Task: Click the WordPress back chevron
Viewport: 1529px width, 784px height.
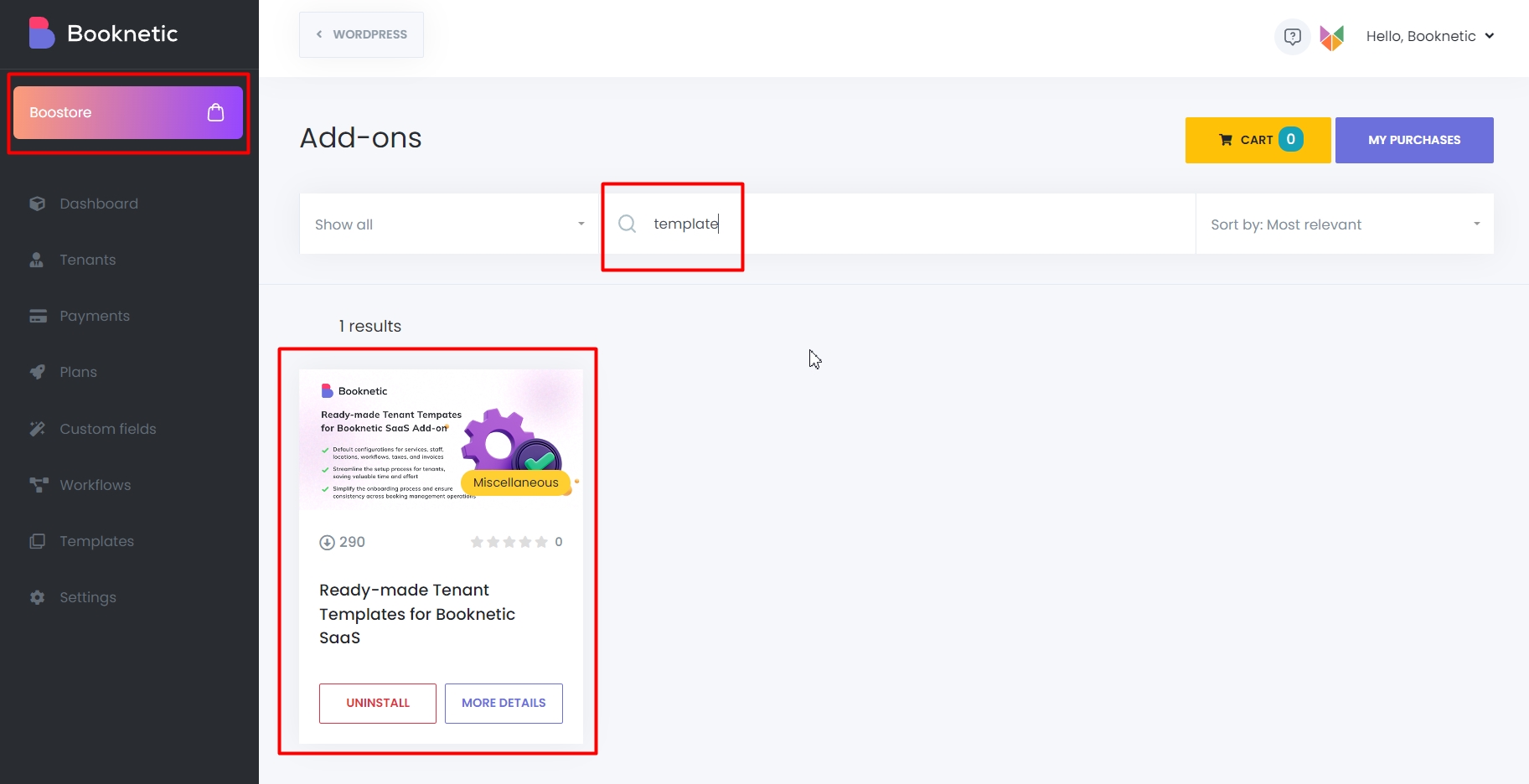Action: click(x=319, y=34)
